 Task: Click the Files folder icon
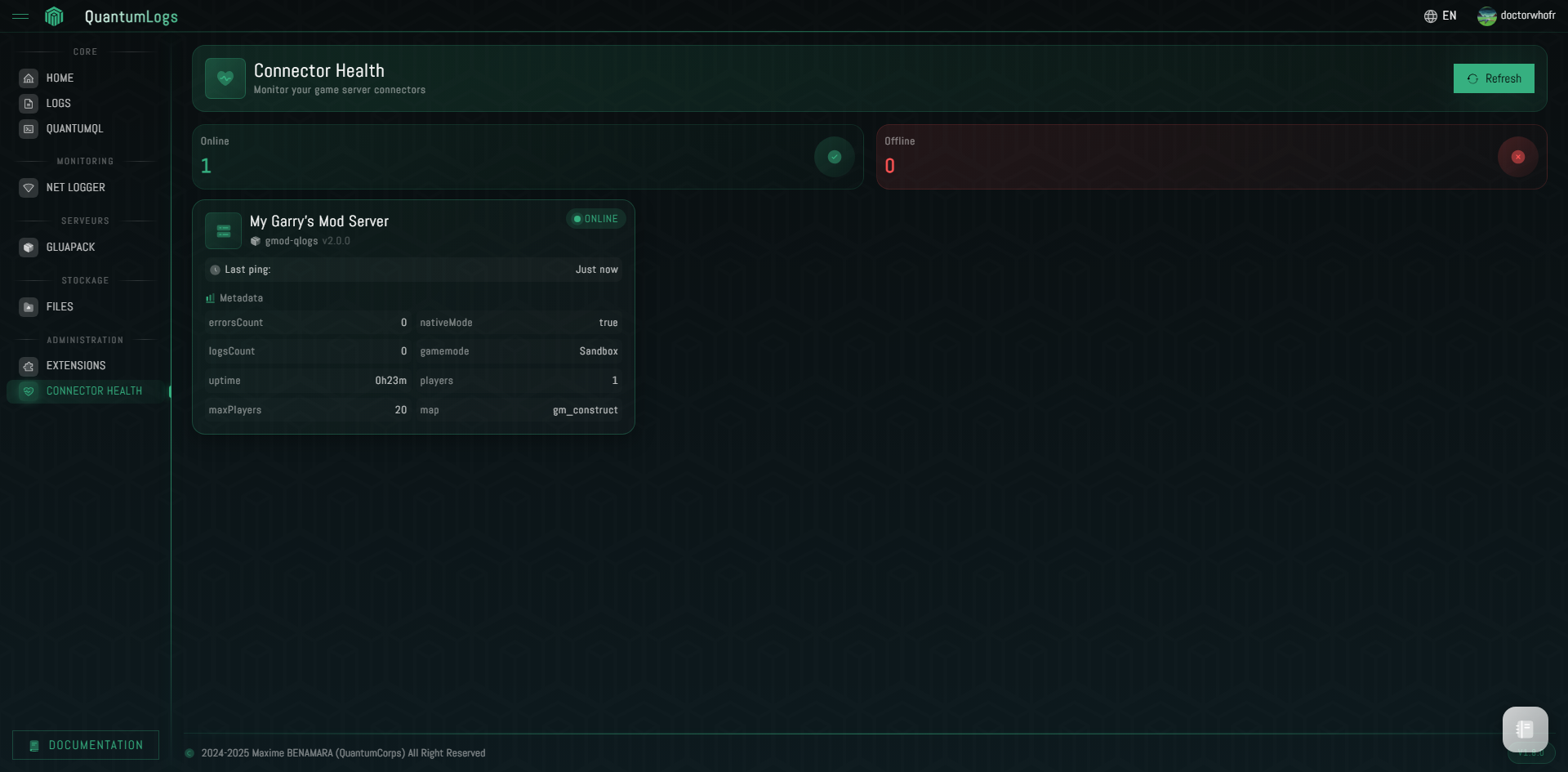click(29, 307)
